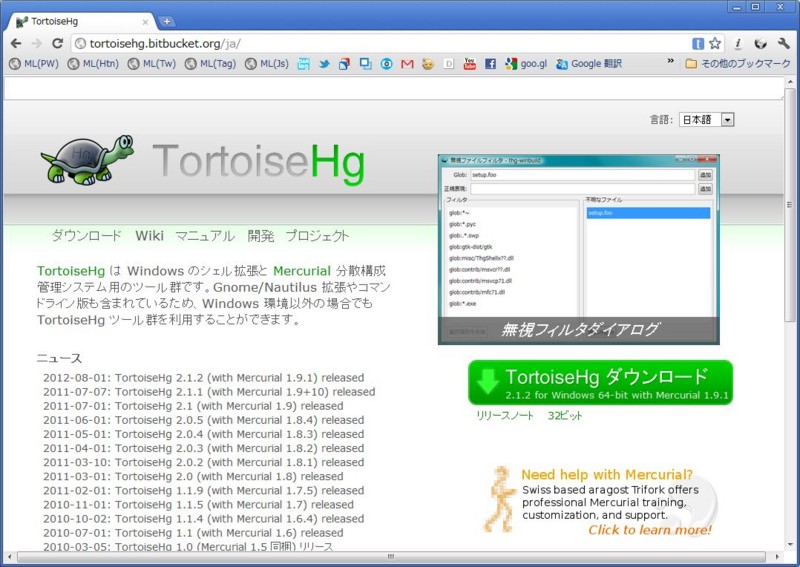Open the Chrome wrench settings menu
The height and width of the screenshot is (567, 800).
[784, 44]
